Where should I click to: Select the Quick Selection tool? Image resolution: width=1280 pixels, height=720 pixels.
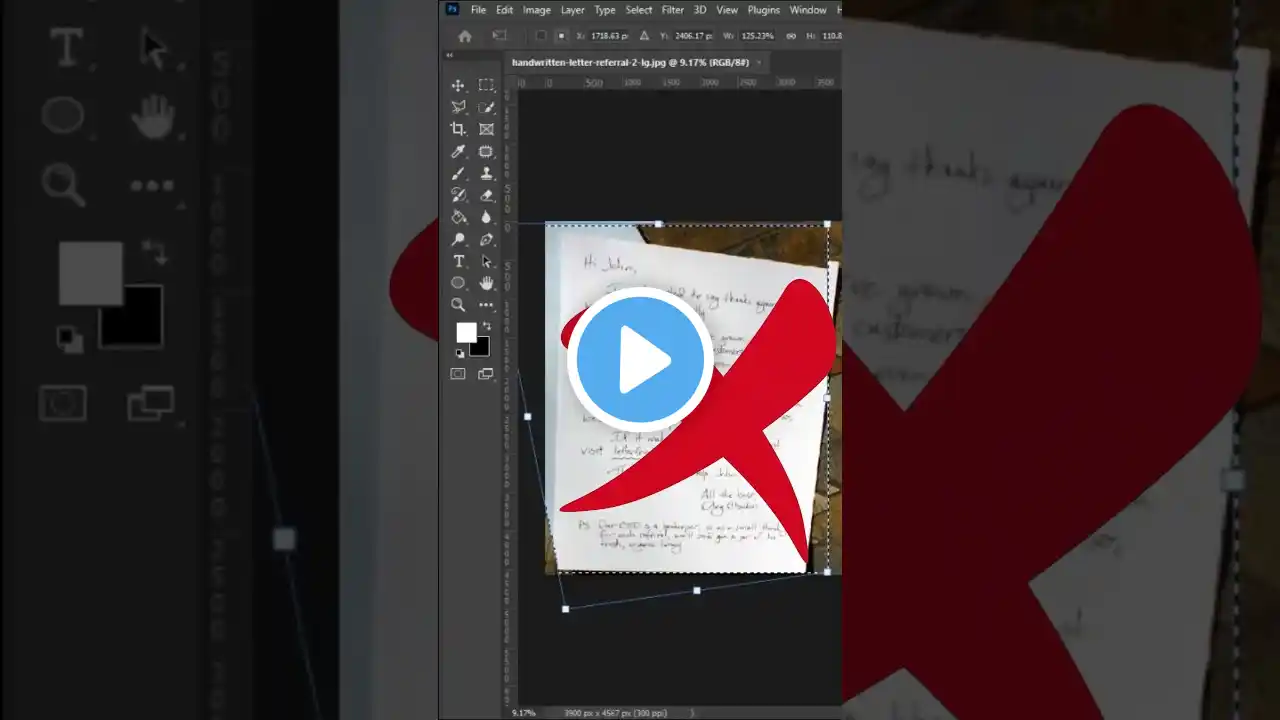coord(486,107)
